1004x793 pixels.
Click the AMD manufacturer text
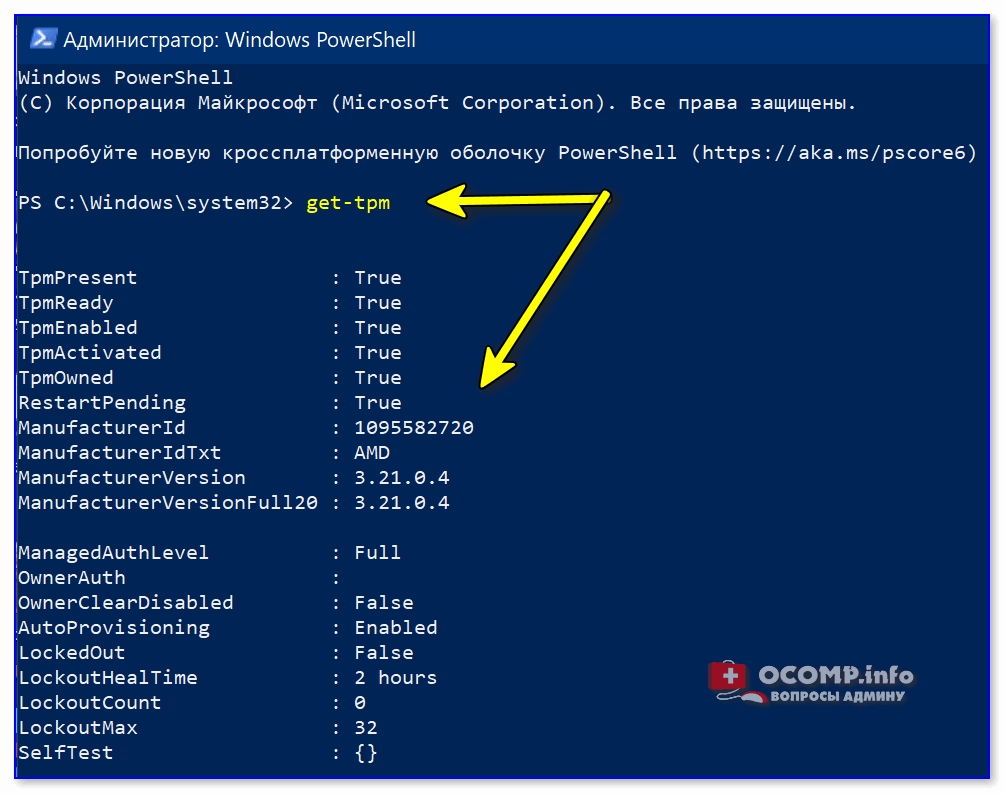[x=372, y=453]
